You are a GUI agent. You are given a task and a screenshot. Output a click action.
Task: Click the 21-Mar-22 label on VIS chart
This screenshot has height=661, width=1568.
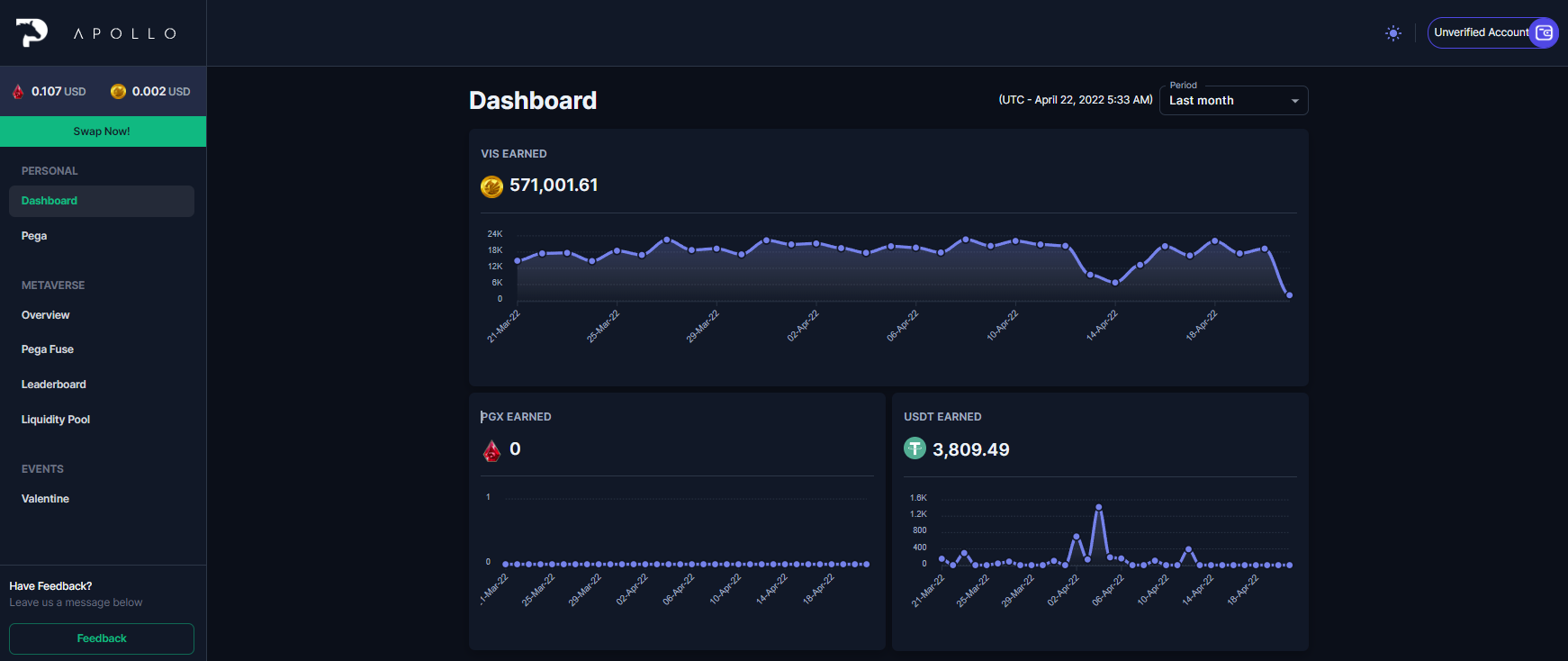[x=503, y=326]
